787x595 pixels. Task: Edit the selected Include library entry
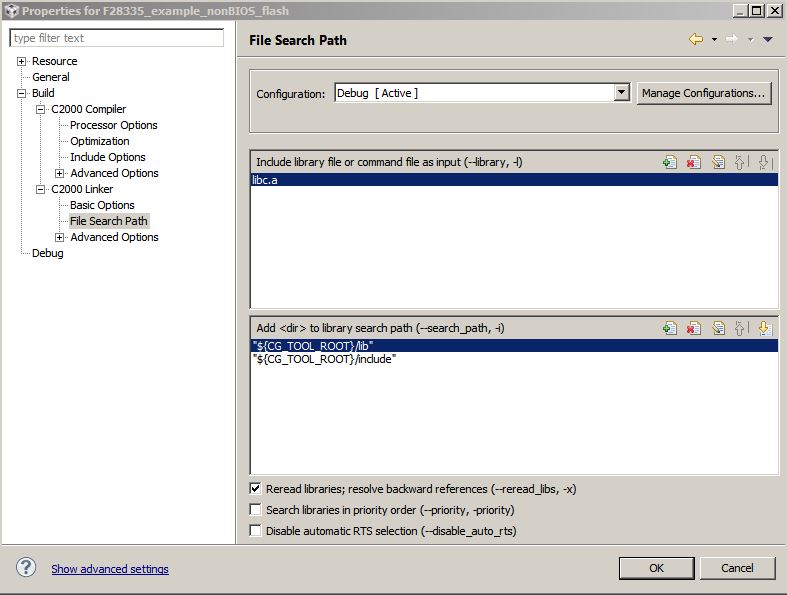pyautogui.click(x=718, y=162)
